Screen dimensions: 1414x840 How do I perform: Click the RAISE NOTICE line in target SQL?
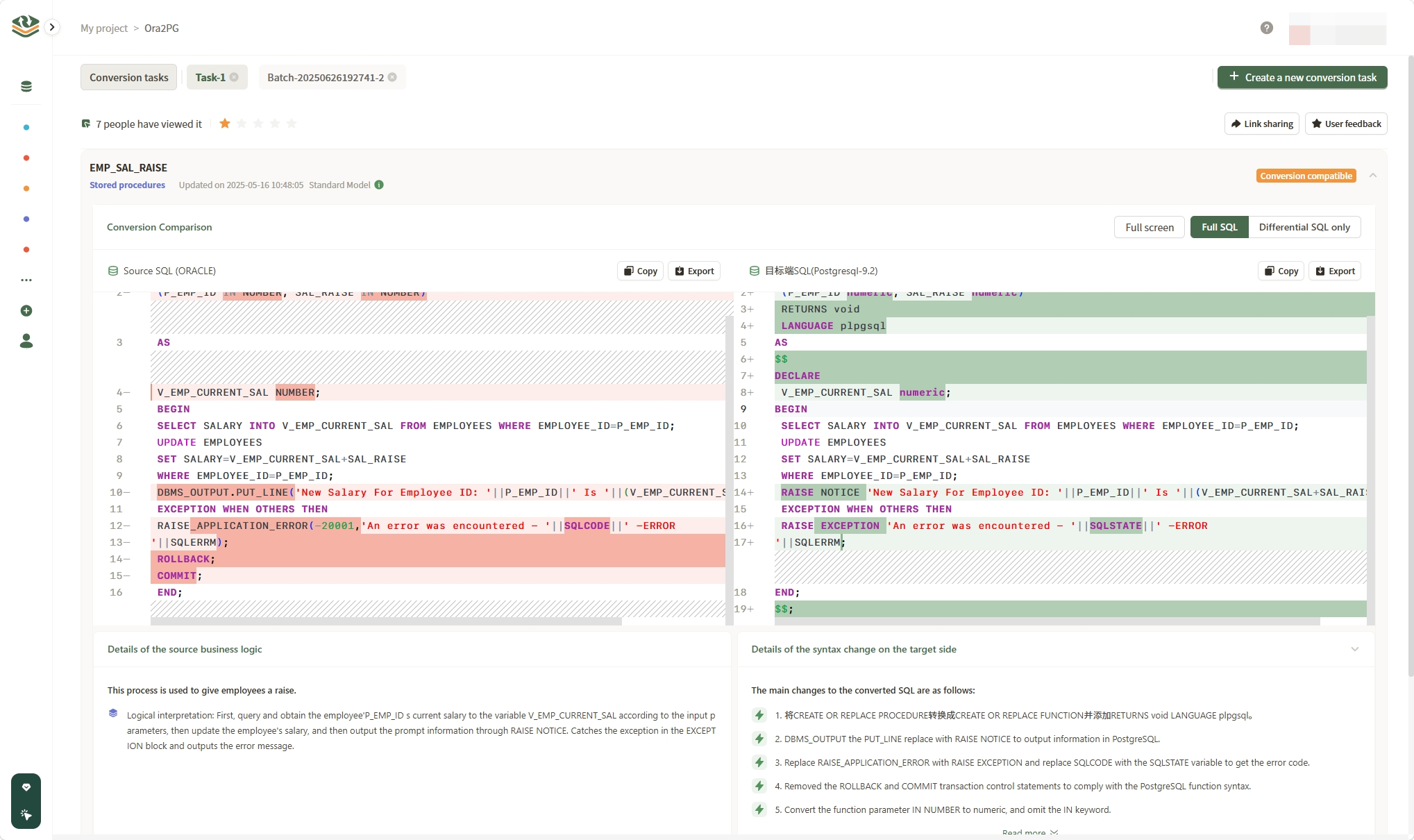(x=1070, y=492)
